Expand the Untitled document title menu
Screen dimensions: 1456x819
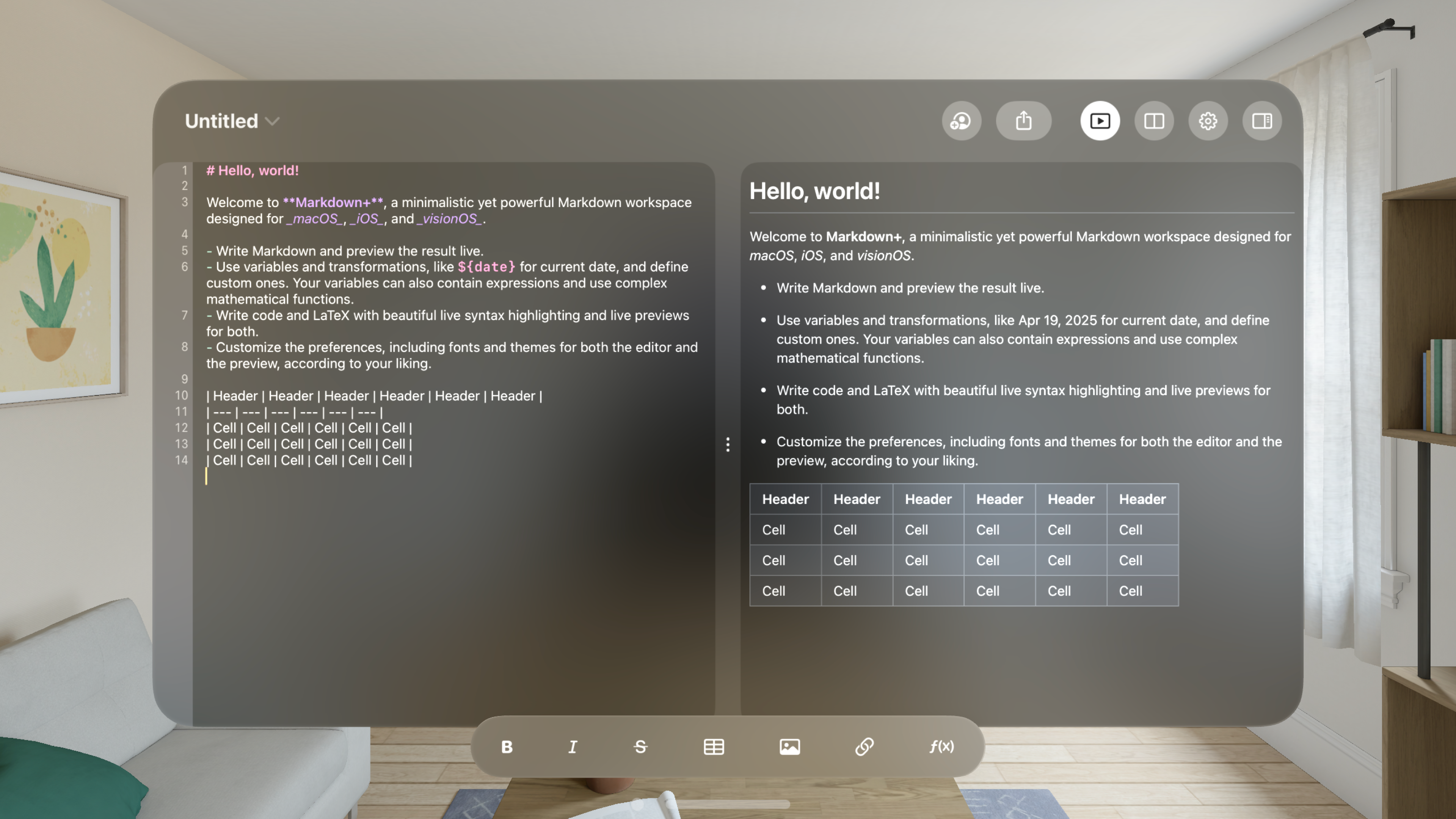pos(232,121)
